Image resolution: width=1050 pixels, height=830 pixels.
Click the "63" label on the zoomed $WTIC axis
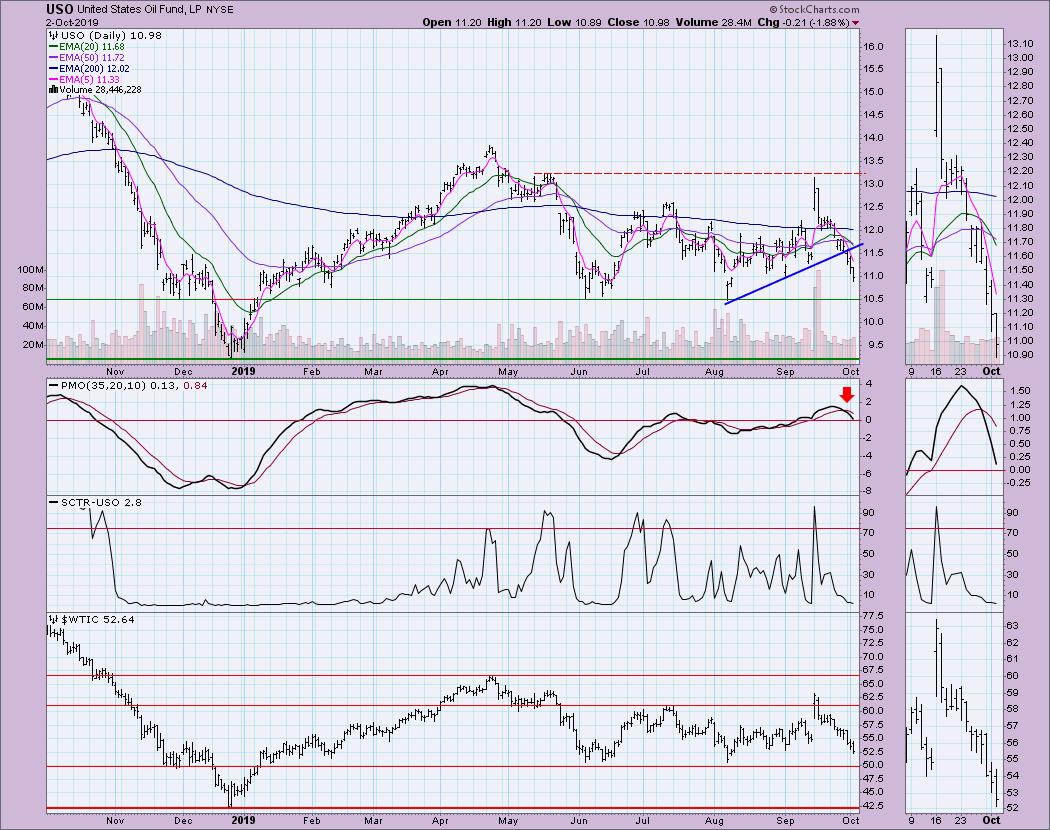(x=1012, y=626)
